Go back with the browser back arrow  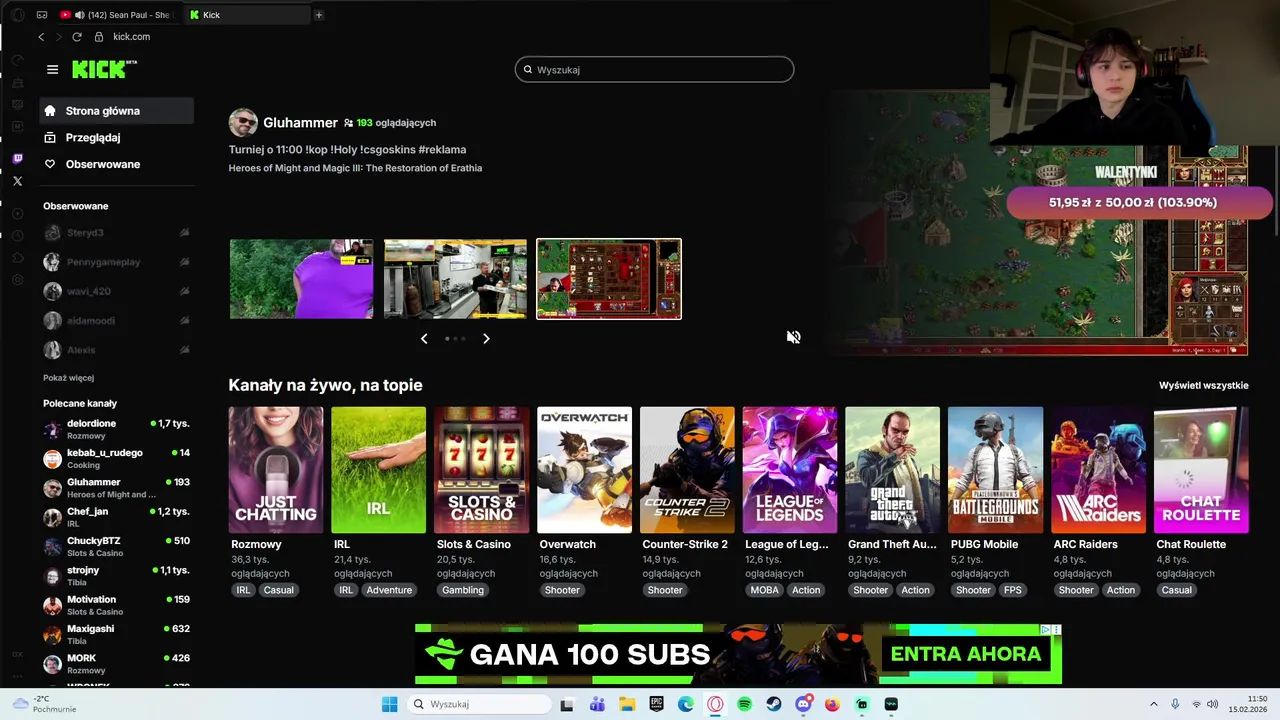41,37
